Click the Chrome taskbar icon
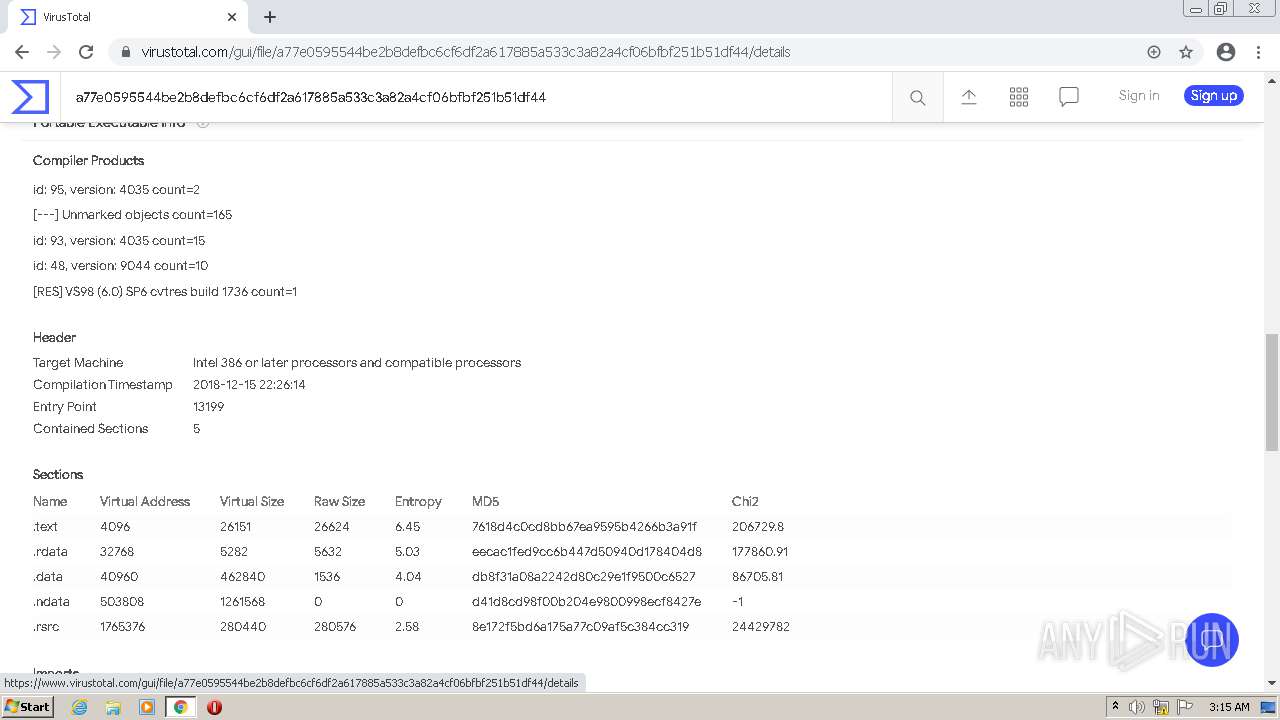1280x720 pixels. click(x=180, y=707)
